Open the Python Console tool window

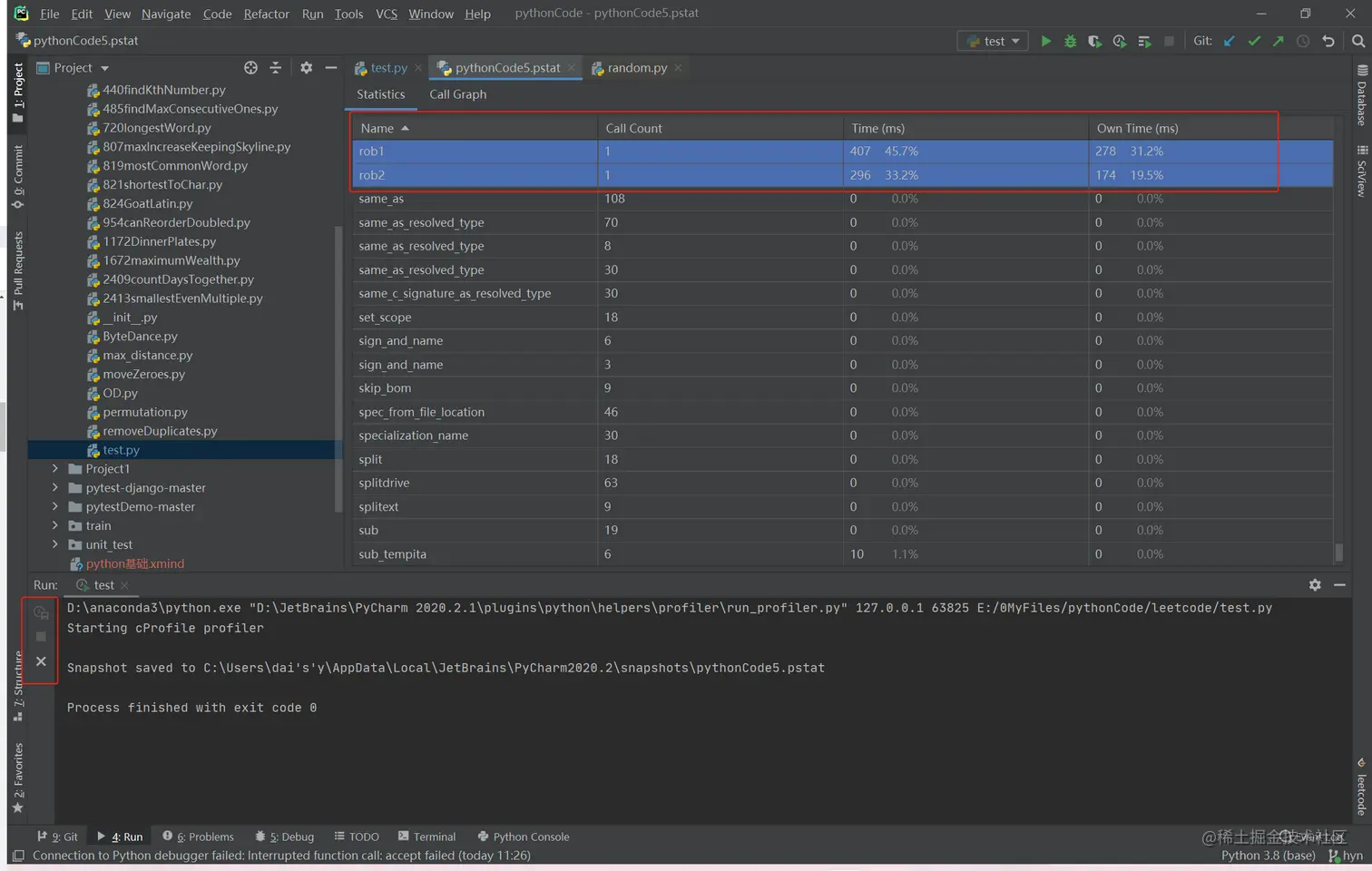click(524, 837)
